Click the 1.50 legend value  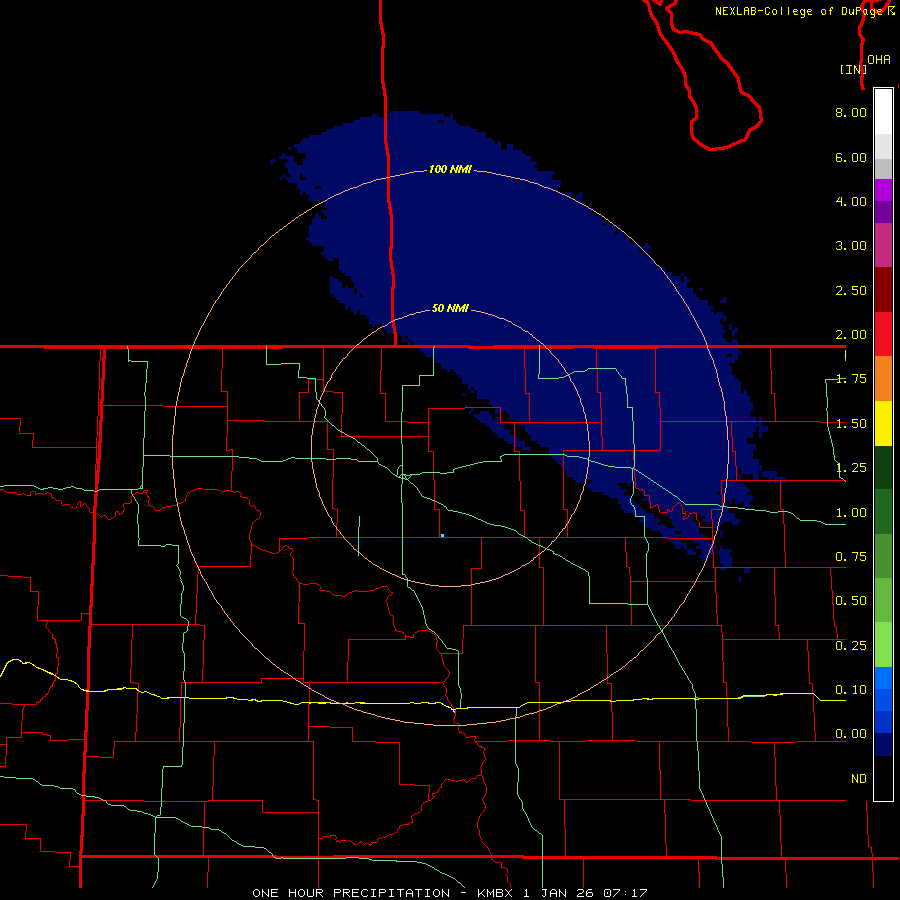(x=851, y=424)
